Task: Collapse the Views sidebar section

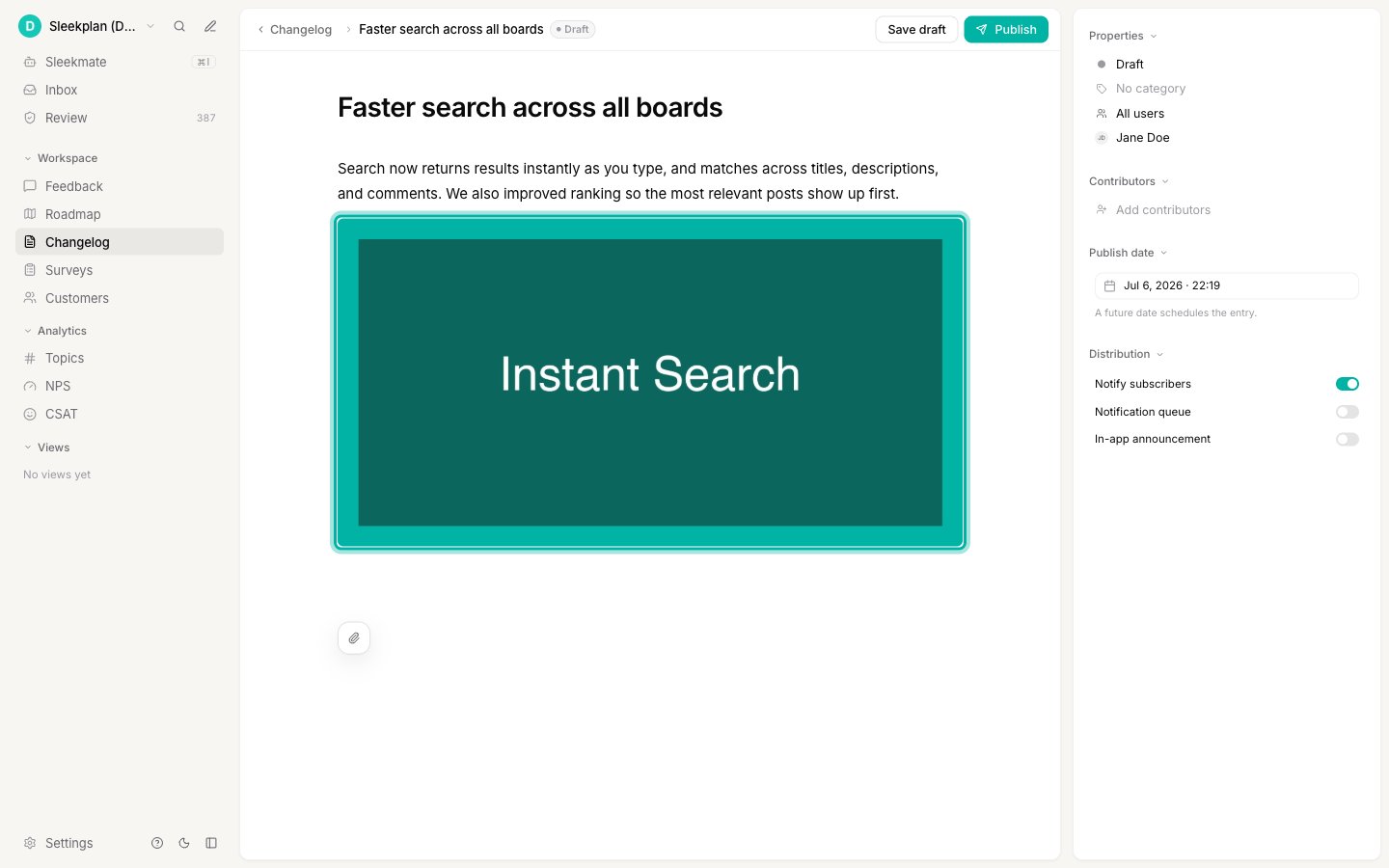Action: tap(46, 448)
